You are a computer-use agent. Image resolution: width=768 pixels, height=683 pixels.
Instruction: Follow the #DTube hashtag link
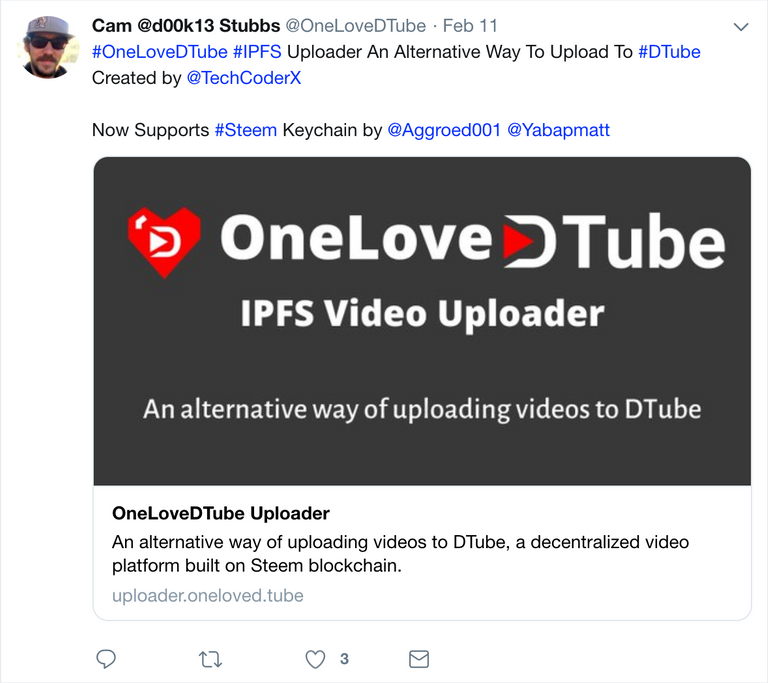pyautogui.click(x=669, y=52)
